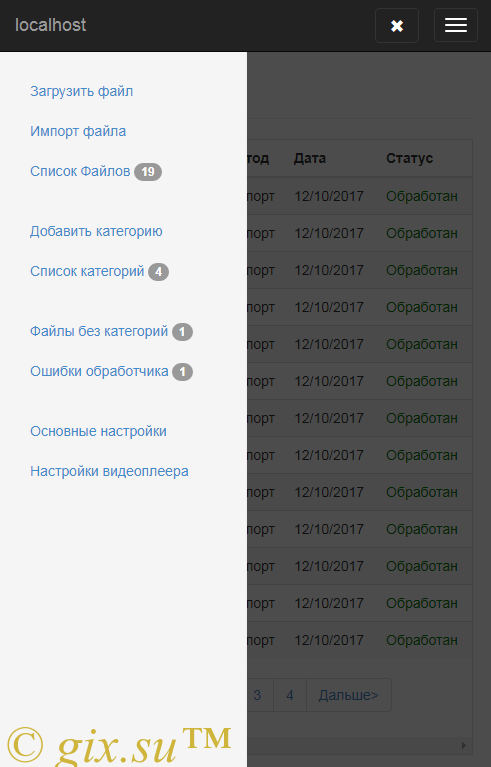The height and width of the screenshot is (767, 491).
Task: Open Файлы без категорий link
Action: click(x=99, y=331)
